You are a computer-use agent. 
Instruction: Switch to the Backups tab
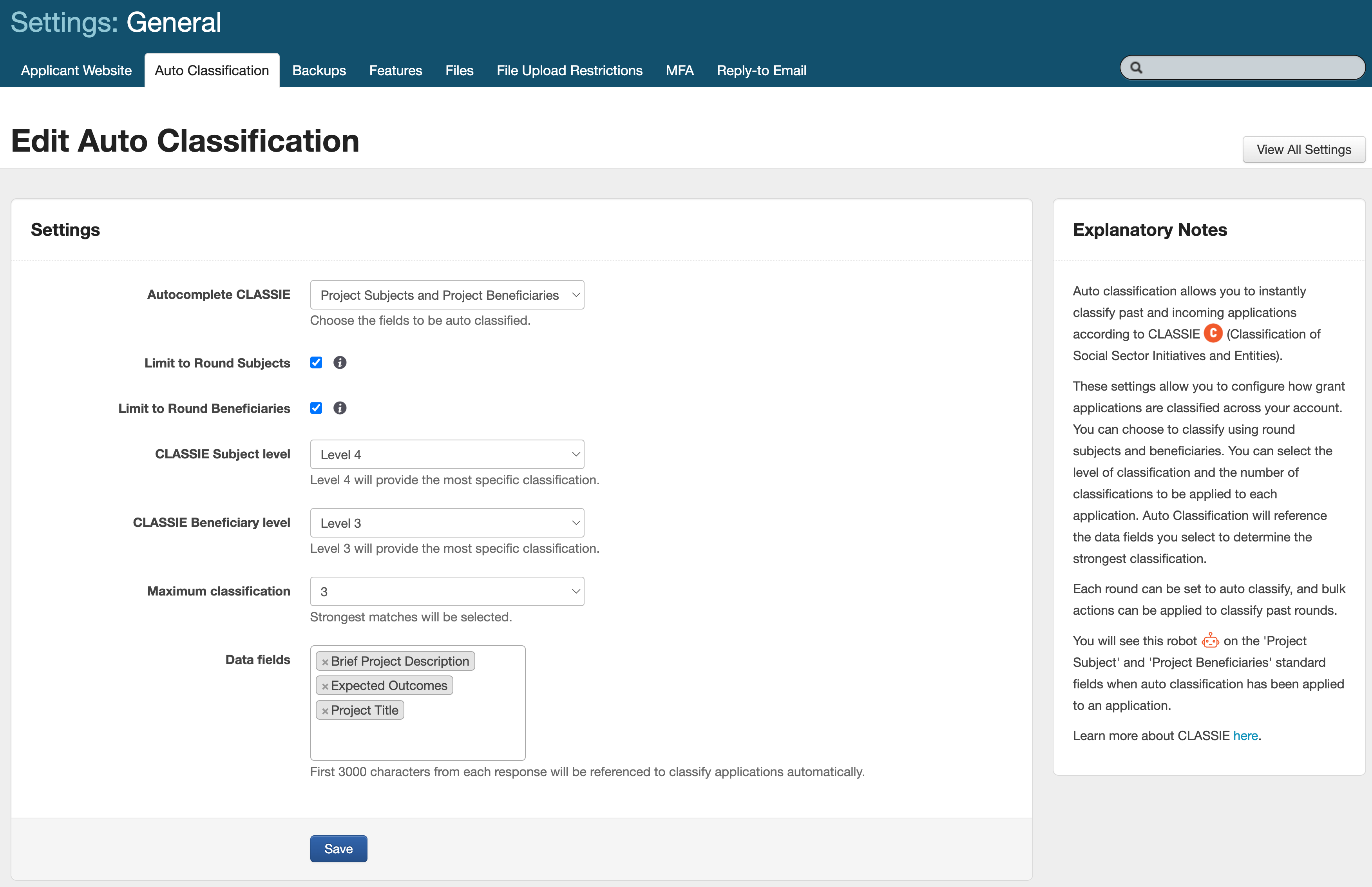pos(319,71)
